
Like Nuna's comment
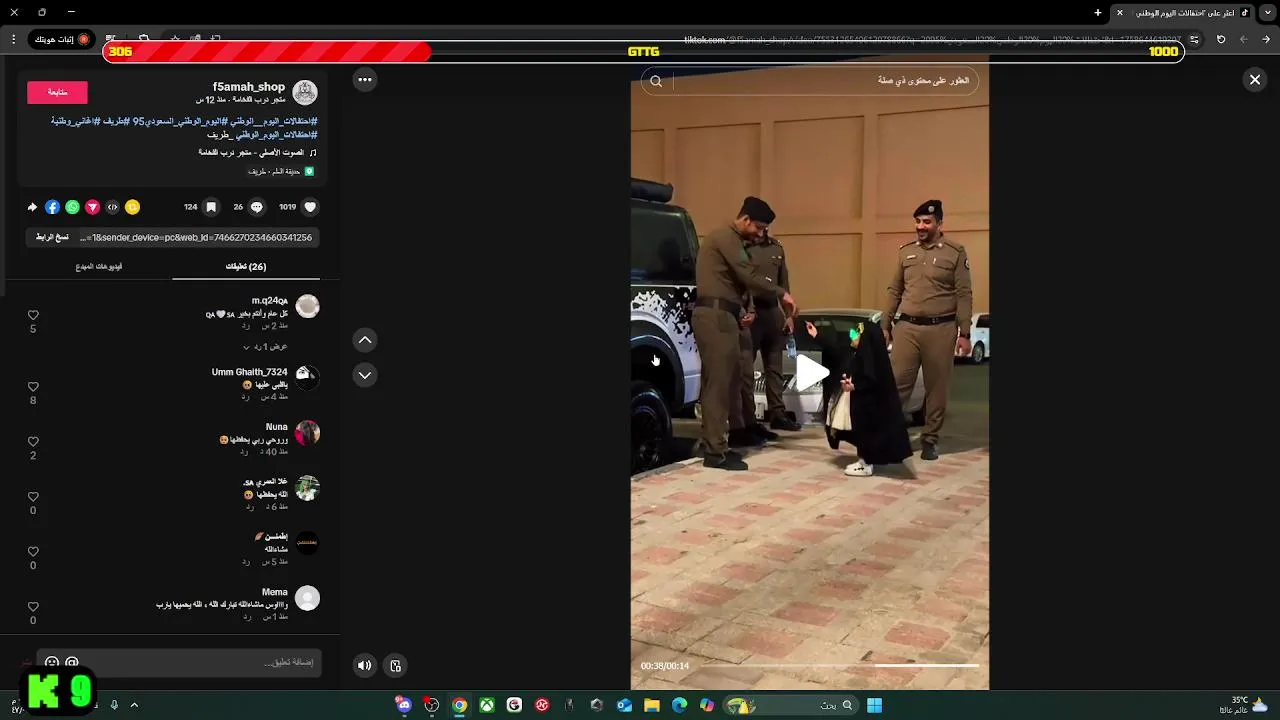[33, 442]
